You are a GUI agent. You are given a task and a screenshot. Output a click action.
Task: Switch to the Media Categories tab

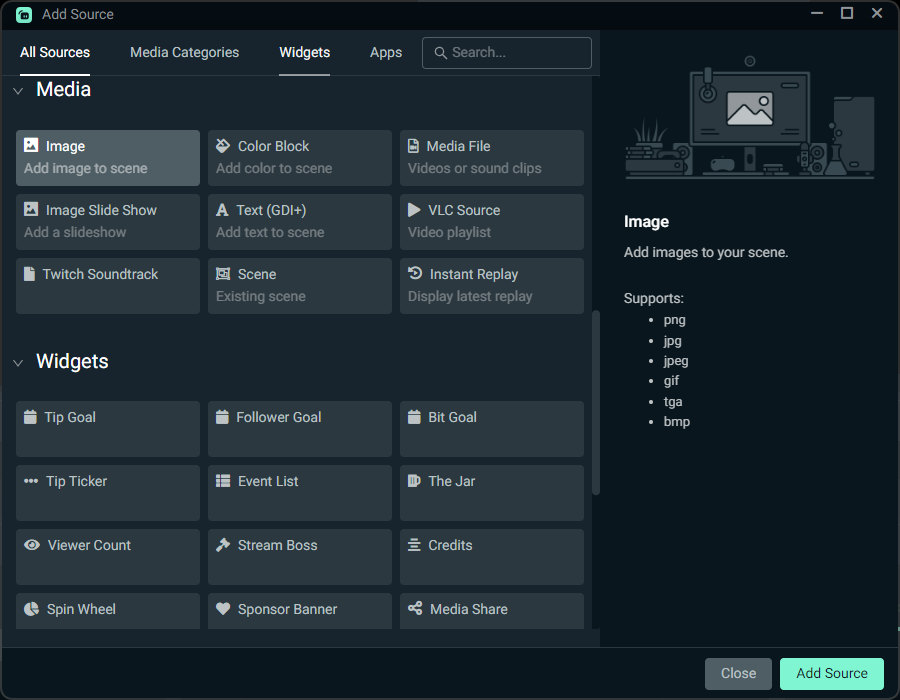click(184, 52)
